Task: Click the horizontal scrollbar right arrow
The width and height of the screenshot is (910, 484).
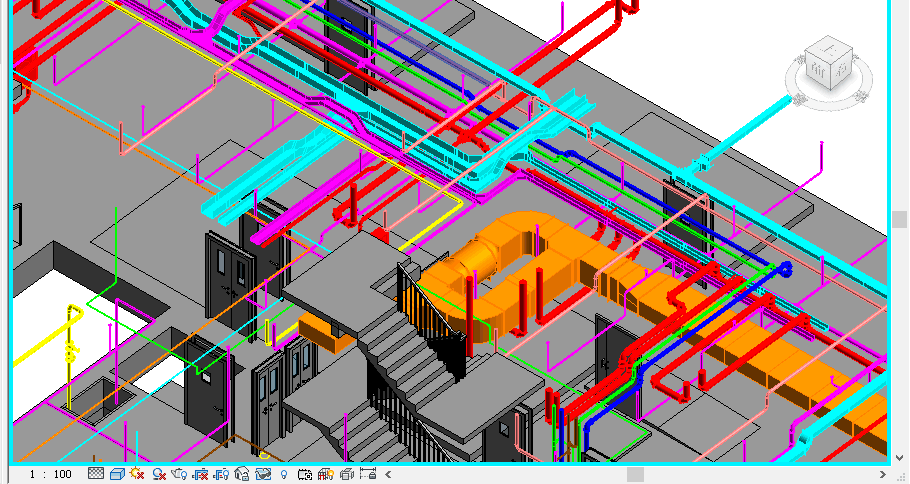Action: 883,474
